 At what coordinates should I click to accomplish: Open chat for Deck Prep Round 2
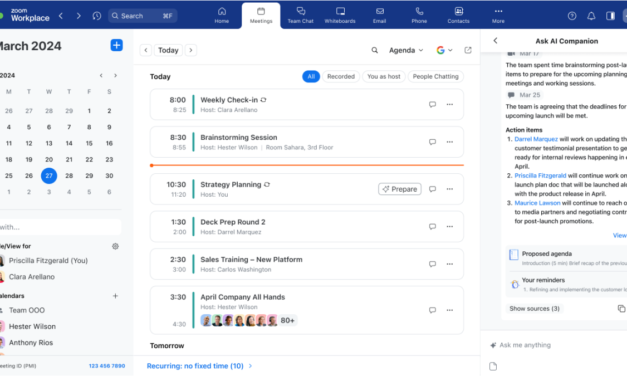(432, 226)
